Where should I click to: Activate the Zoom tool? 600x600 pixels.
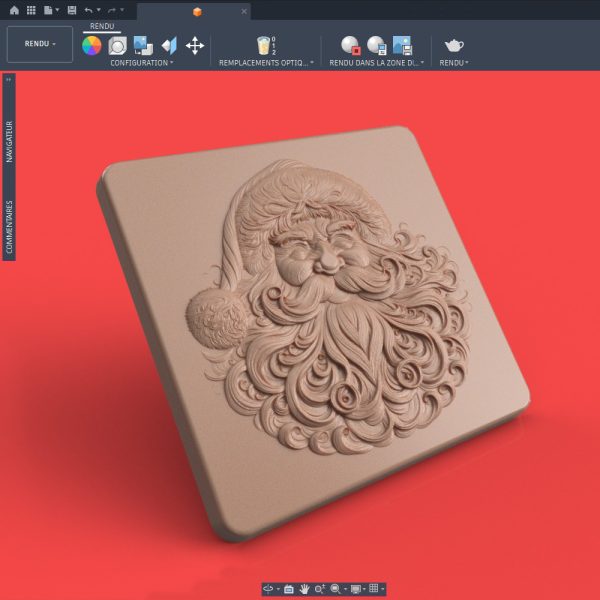(320, 589)
